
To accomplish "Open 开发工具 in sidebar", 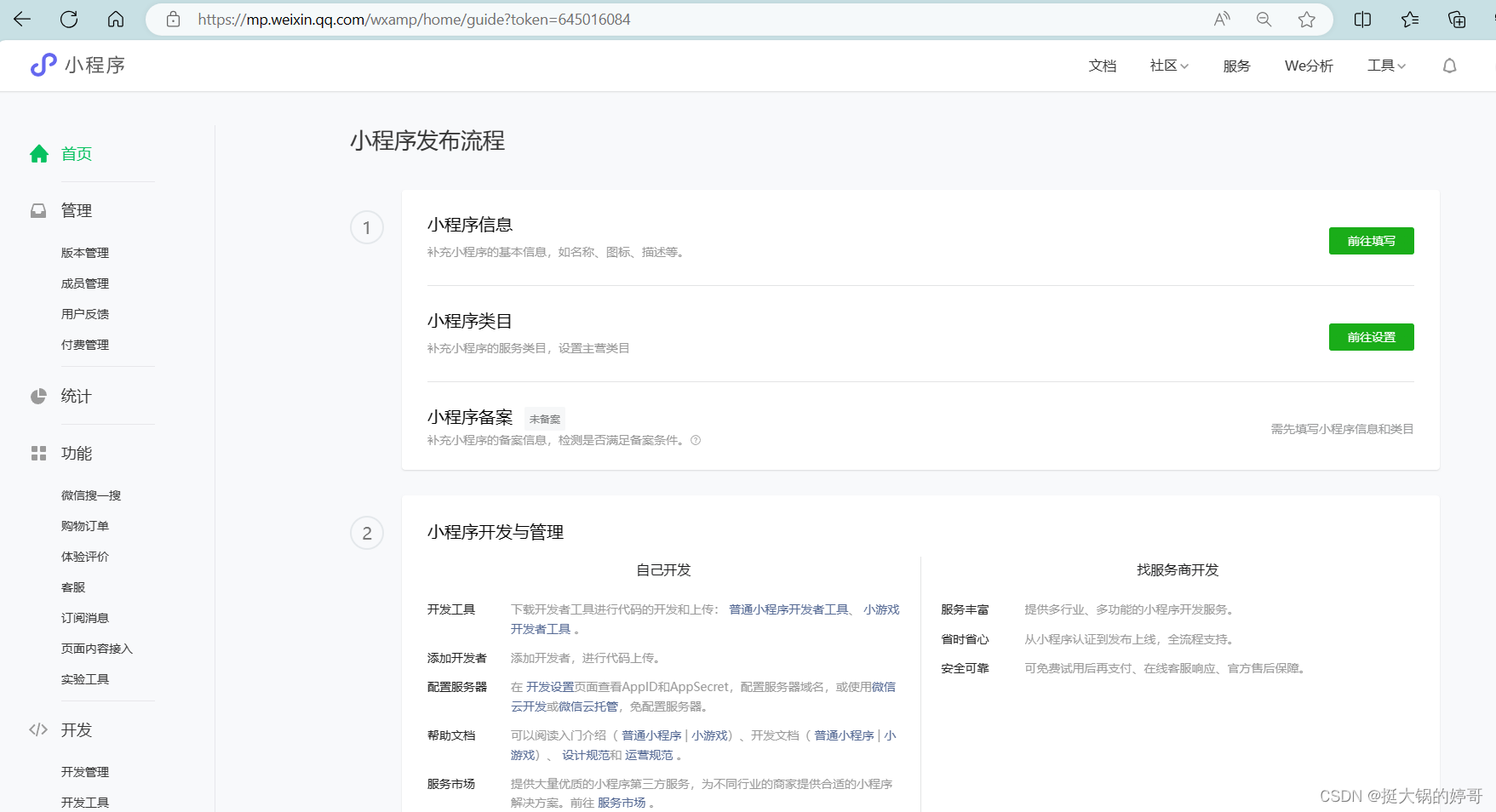I will (x=85, y=803).
